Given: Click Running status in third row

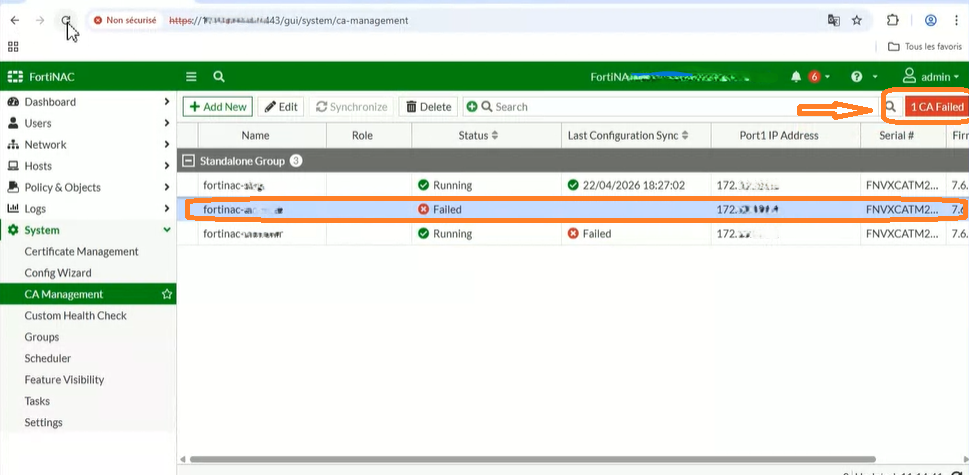Looking at the screenshot, I should 444,233.
